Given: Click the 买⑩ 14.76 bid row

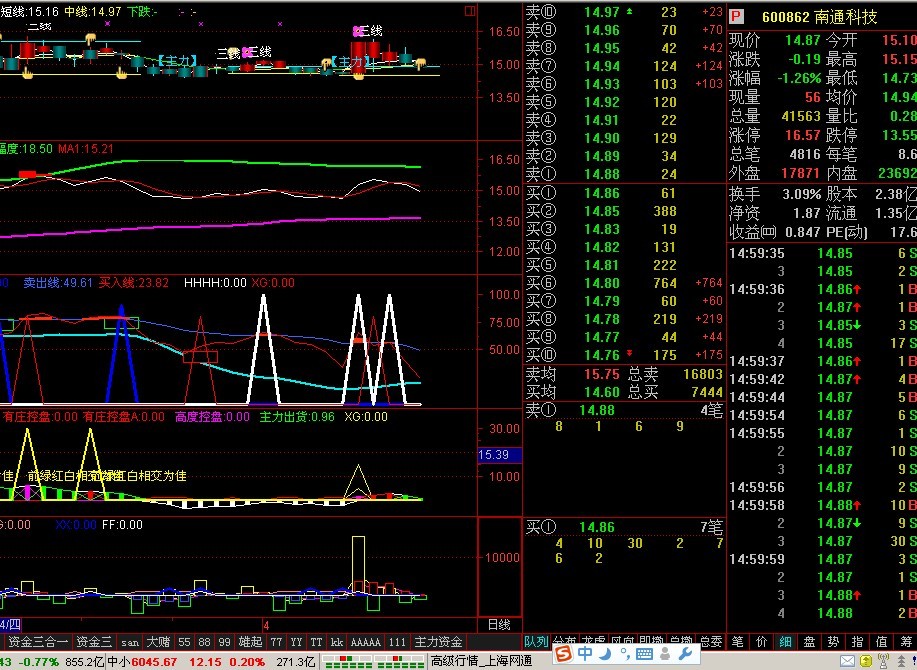Looking at the screenshot, I should (624, 355).
